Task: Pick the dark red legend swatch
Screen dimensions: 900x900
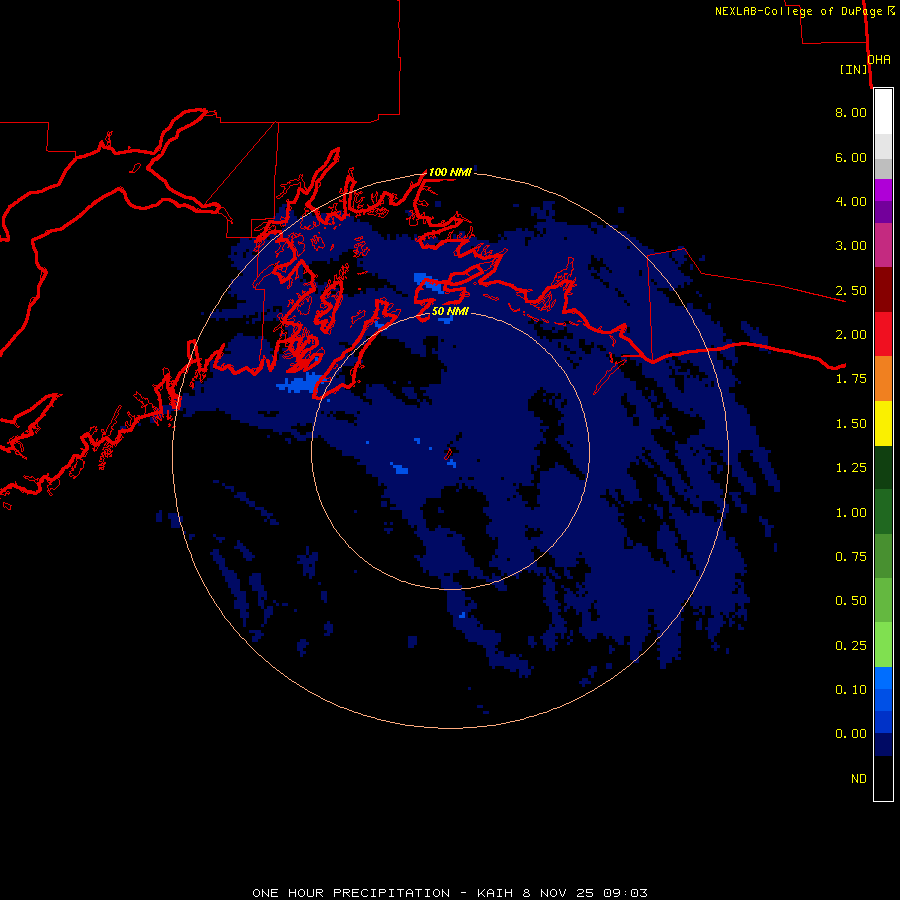Action: click(x=883, y=290)
